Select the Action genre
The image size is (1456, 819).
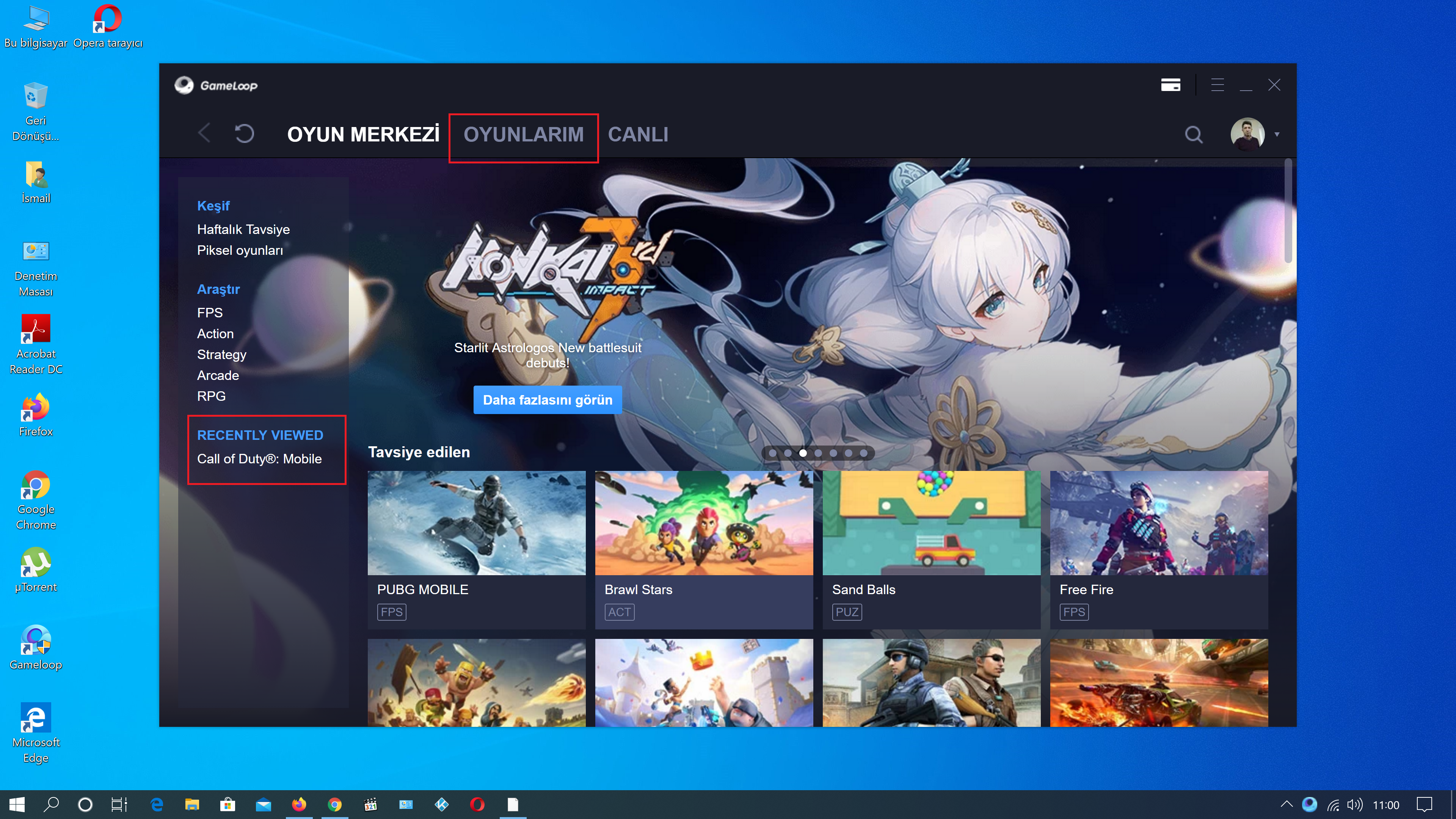[215, 334]
